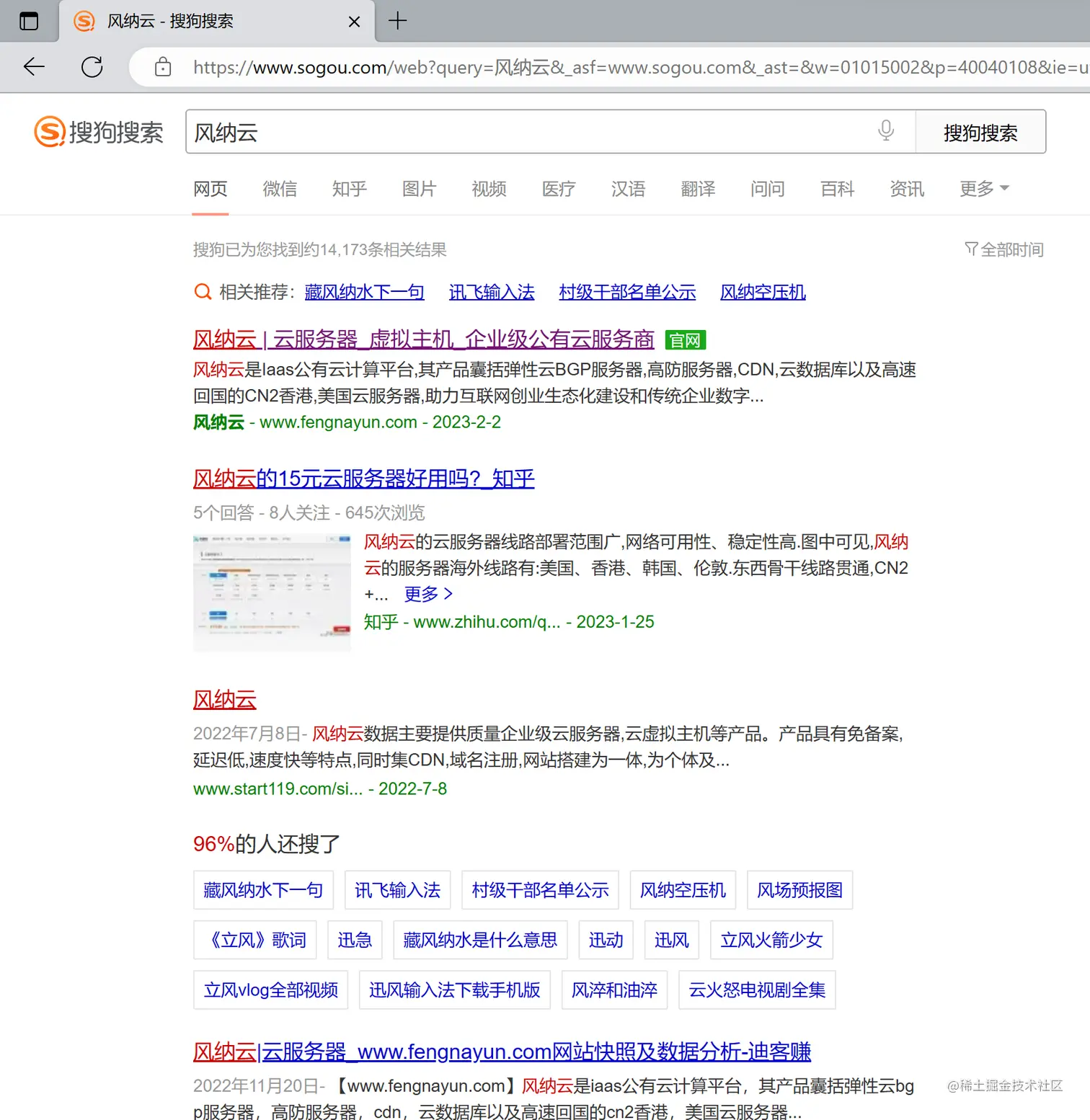The width and height of the screenshot is (1090, 1120).
Task: Click the Sogou logo
Action: point(99,132)
